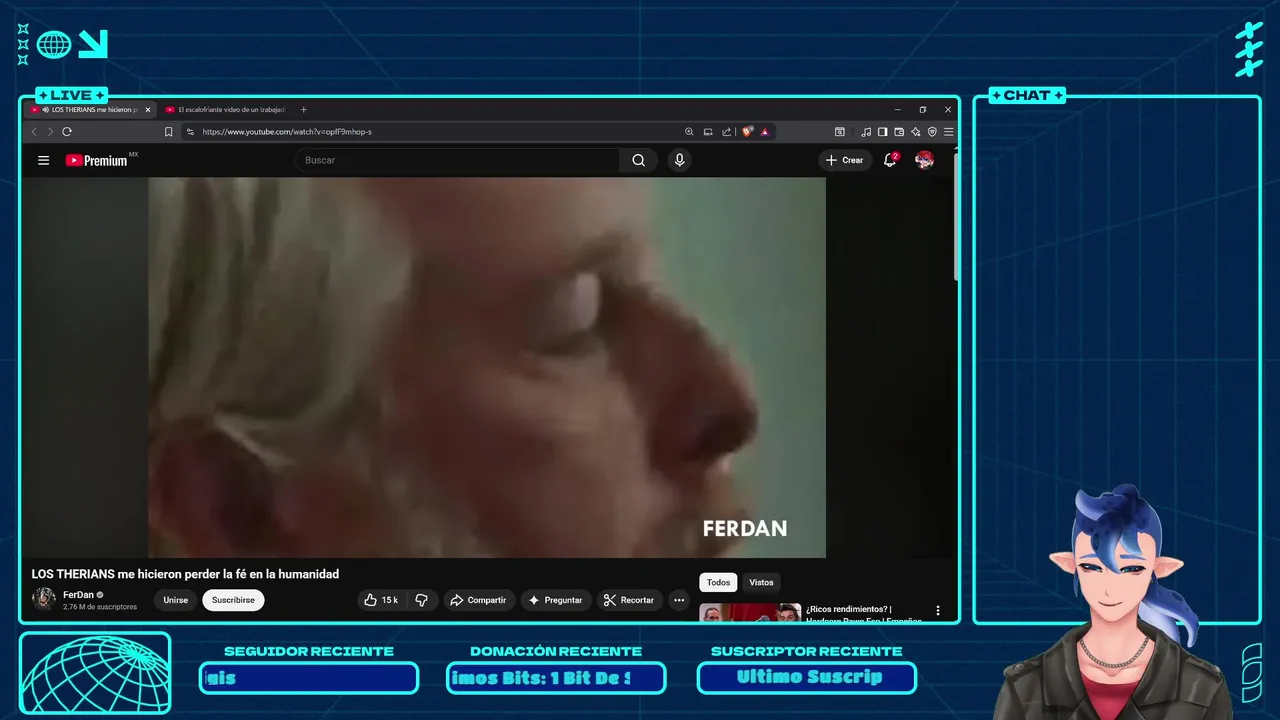
Task: Click the YouTube search magnifier button
Action: [x=638, y=160]
